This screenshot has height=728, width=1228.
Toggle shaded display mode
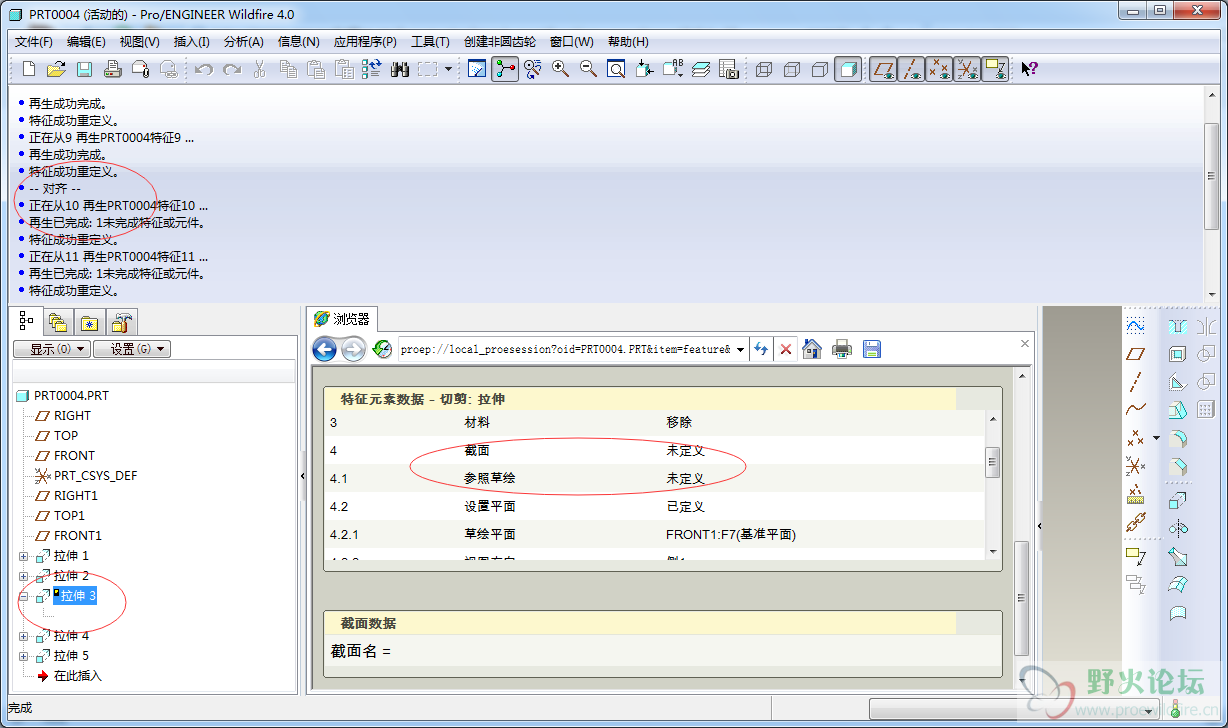pyautogui.click(x=848, y=69)
